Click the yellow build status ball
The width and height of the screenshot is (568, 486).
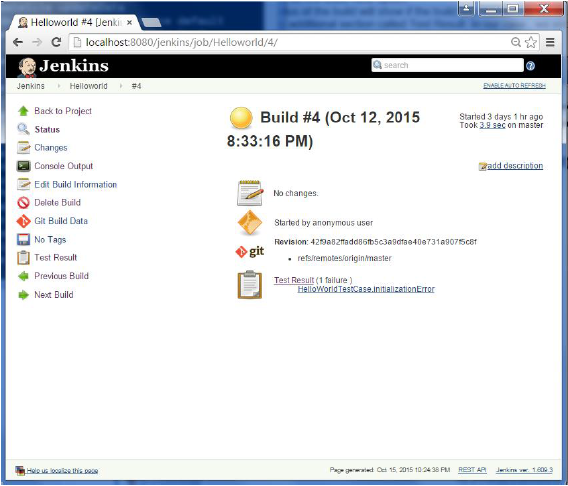(241, 118)
